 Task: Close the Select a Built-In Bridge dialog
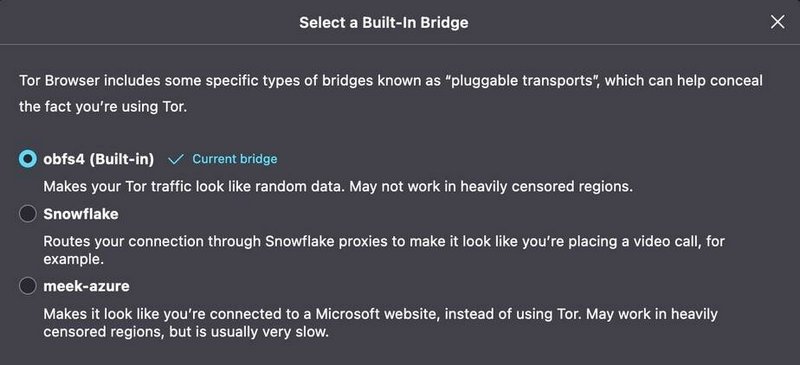click(777, 22)
